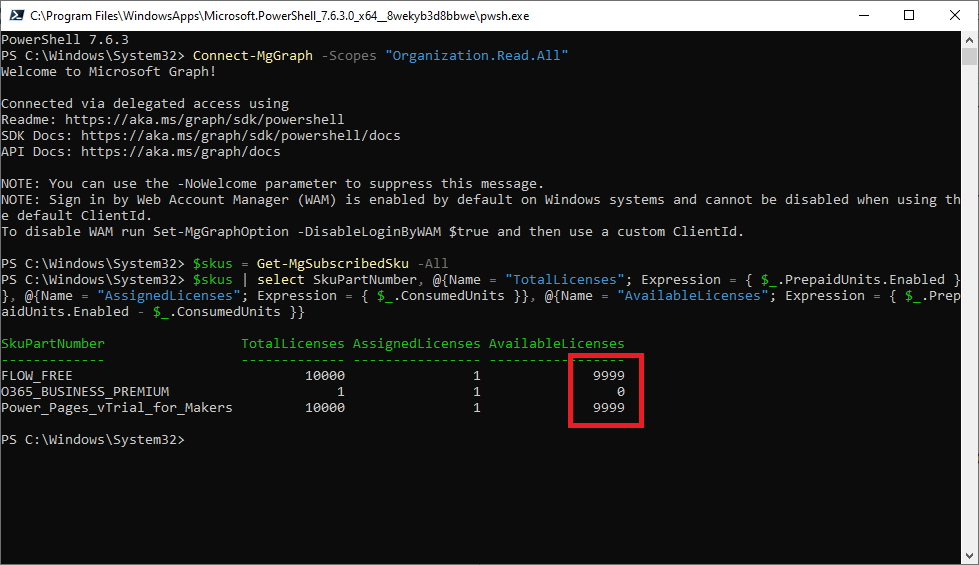Click FLOW_FREE assigned licenses value
This screenshot has height=565, width=979.
coord(476,376)
